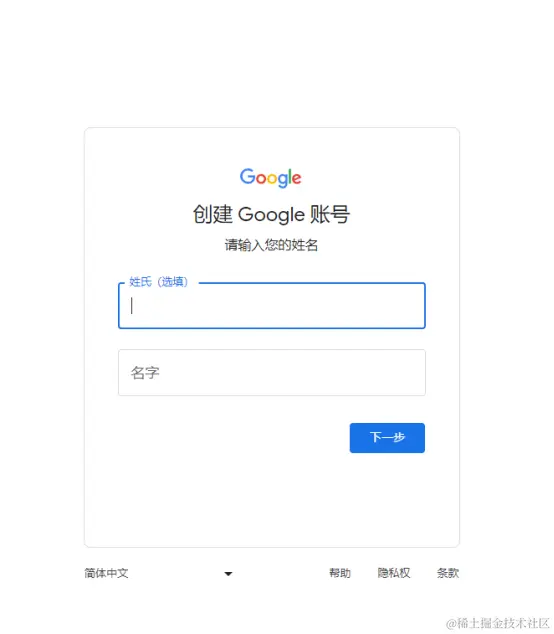Click the 名字 placeholder text
This screenshot has height=634, width=554.
145,373
